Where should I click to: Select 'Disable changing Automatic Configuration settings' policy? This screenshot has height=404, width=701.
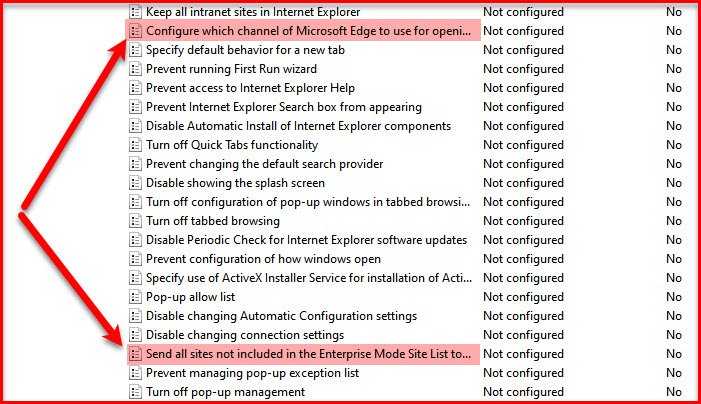(x=281, y=316)
